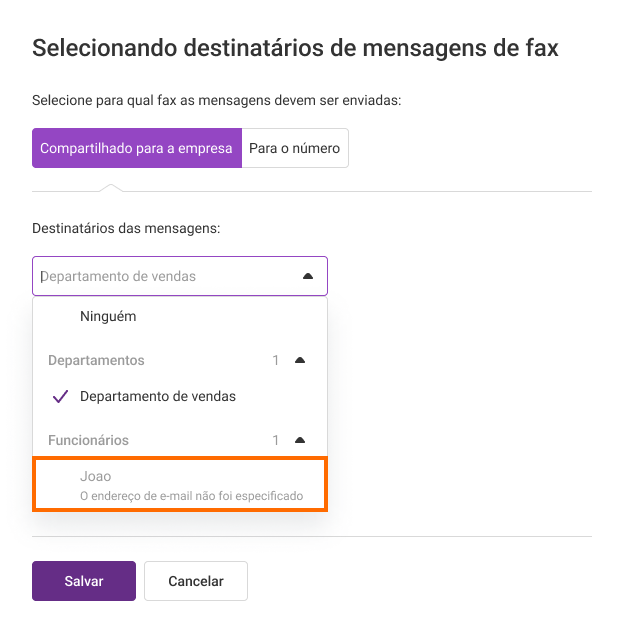This screenshot has width=624, height=633.
Task: Collapse the Funcionários group arrow
Action: 300,440
